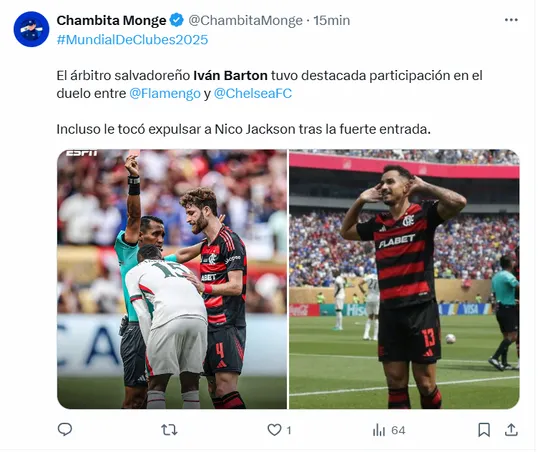Viewport: 538px width, 452px height.
Task: Open the three-dot more options menu
Action: pos(511,20)
